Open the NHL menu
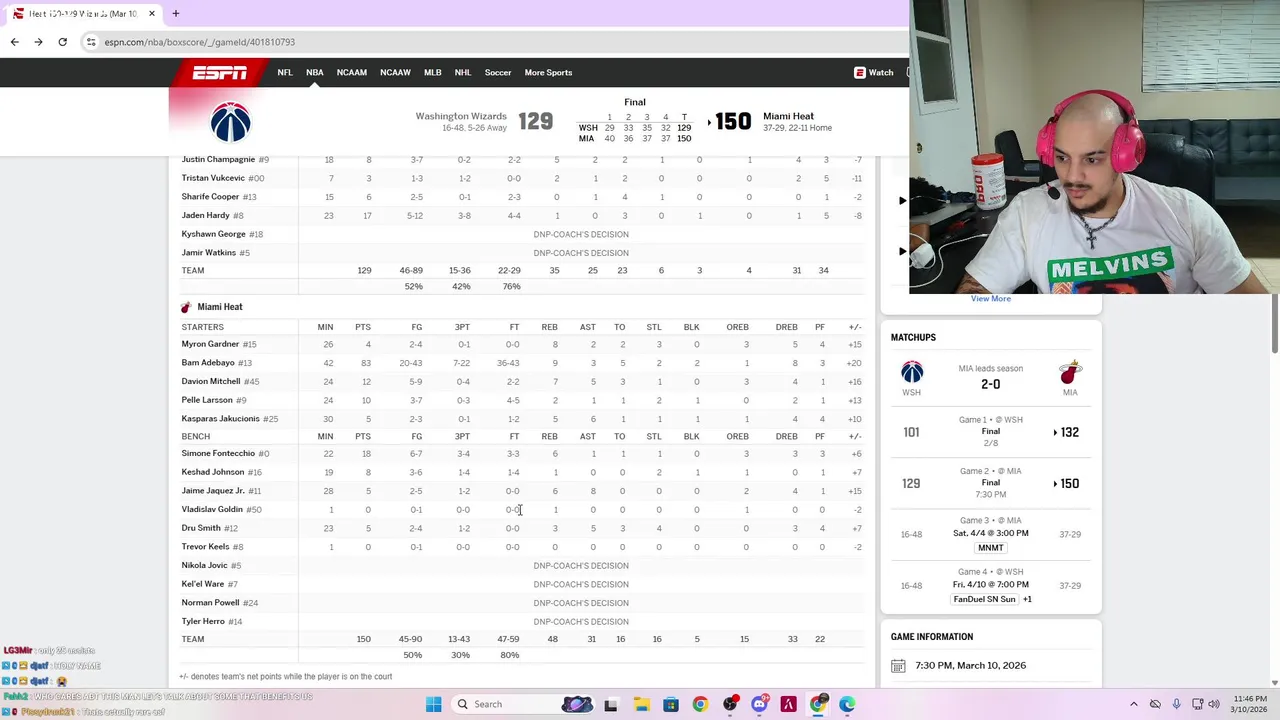 tap(462, 73)
